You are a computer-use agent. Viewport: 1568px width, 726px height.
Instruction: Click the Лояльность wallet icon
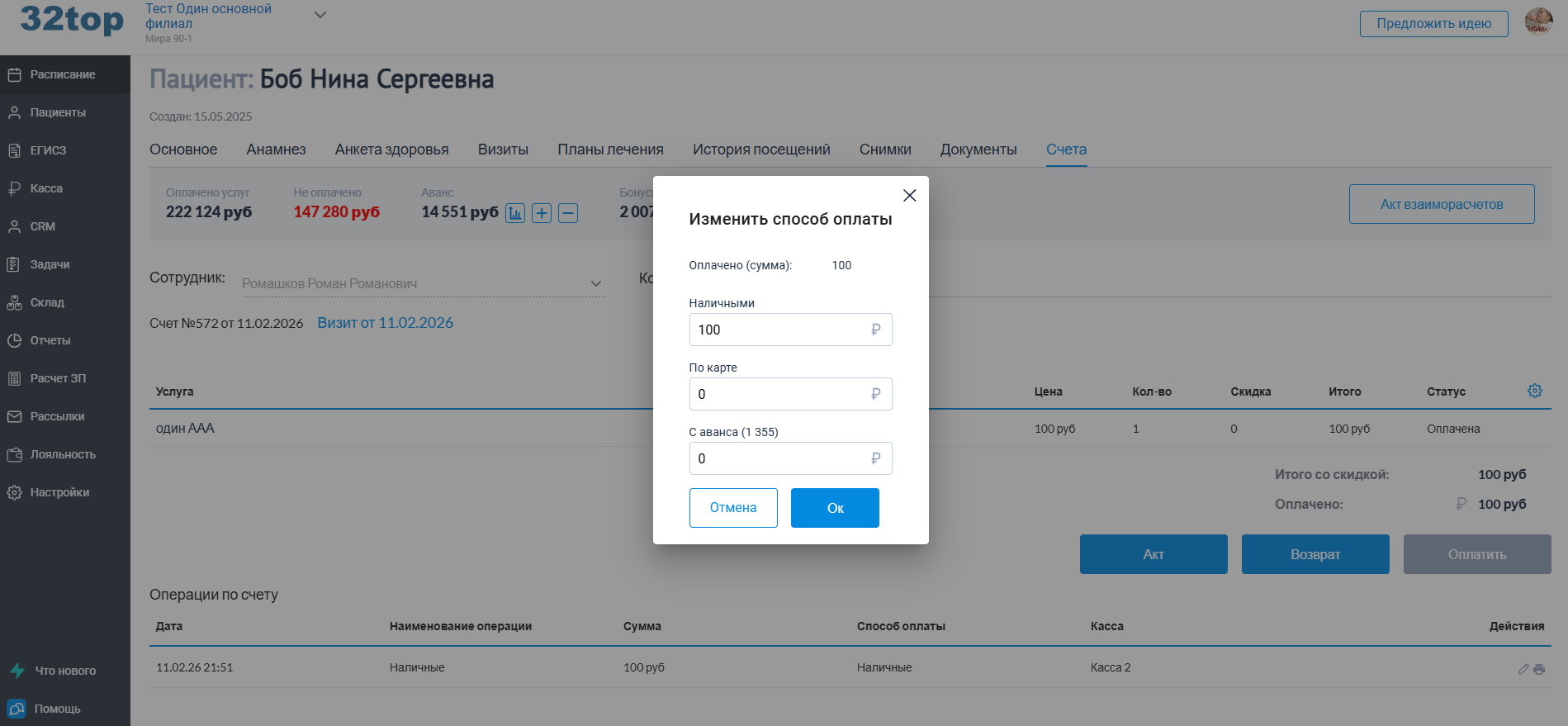(14, 454)
